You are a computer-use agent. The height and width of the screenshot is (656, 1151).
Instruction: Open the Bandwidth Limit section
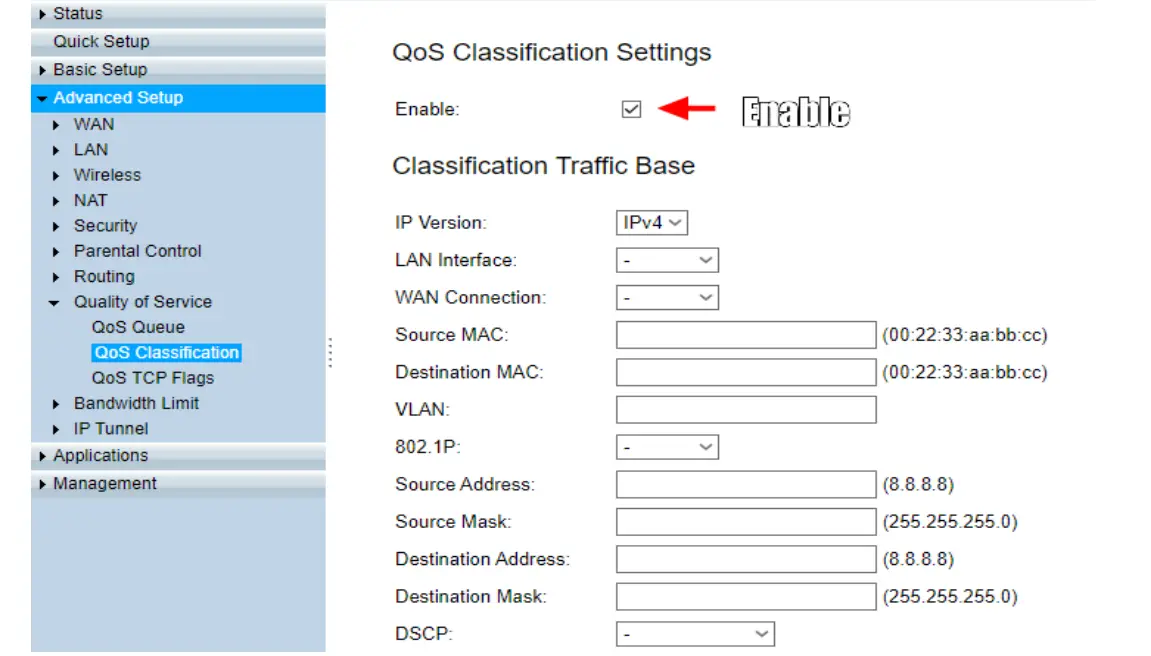pos(136,403)
